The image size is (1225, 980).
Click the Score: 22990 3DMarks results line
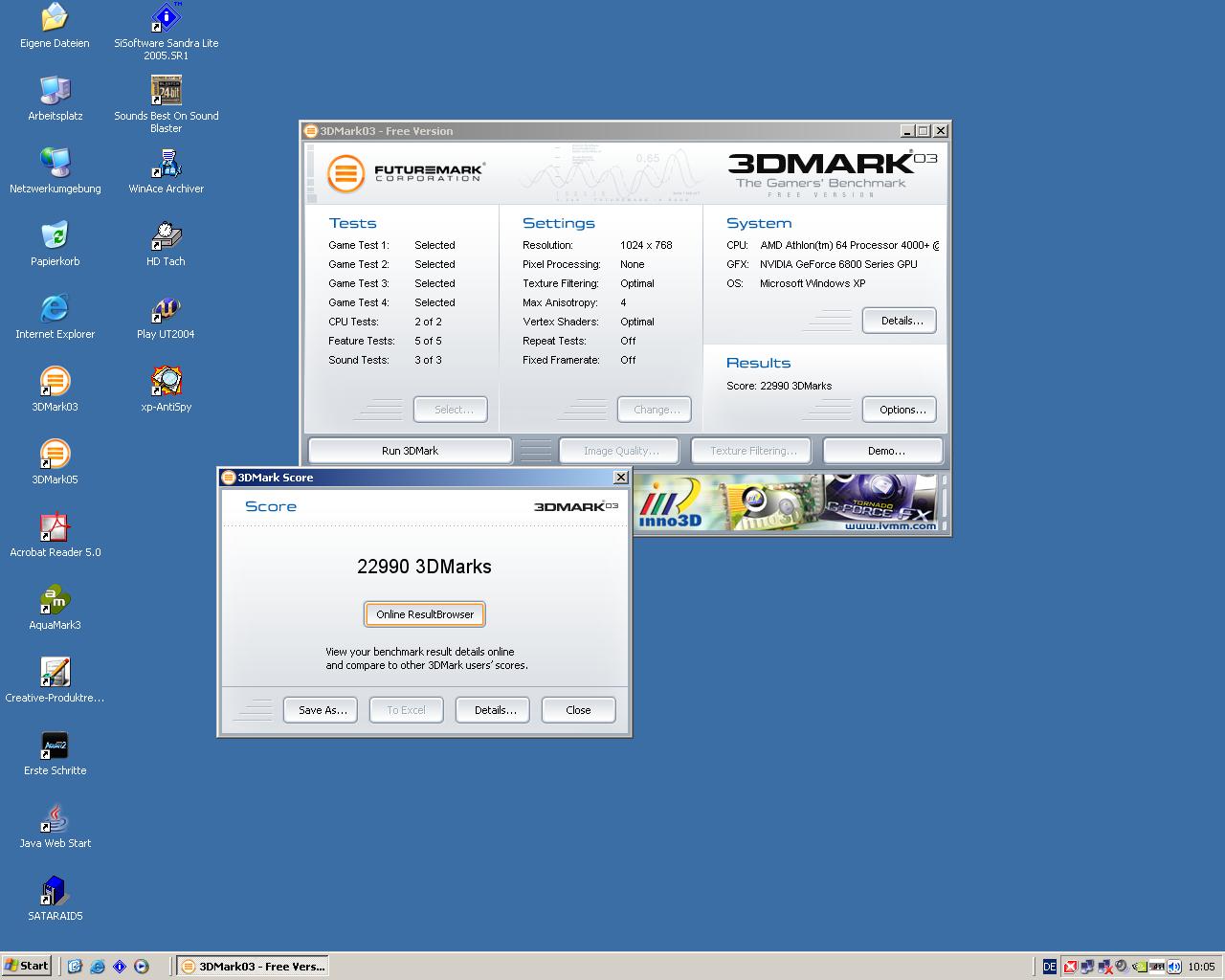click(779, 386)
